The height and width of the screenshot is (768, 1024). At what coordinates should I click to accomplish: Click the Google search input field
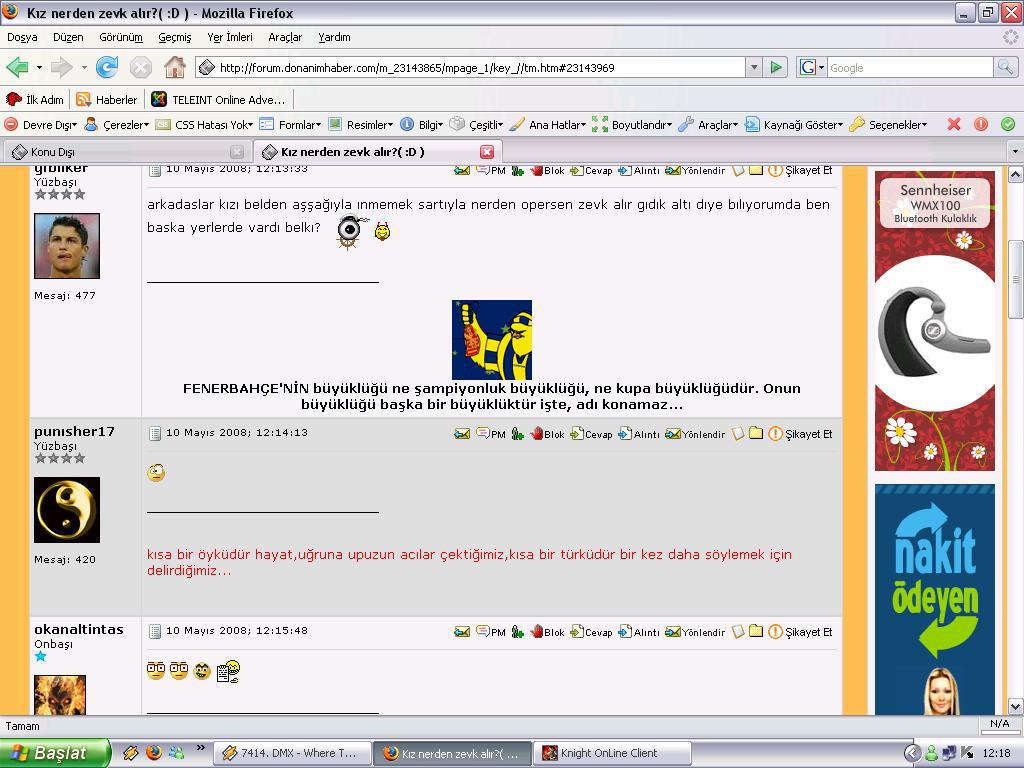908,68
